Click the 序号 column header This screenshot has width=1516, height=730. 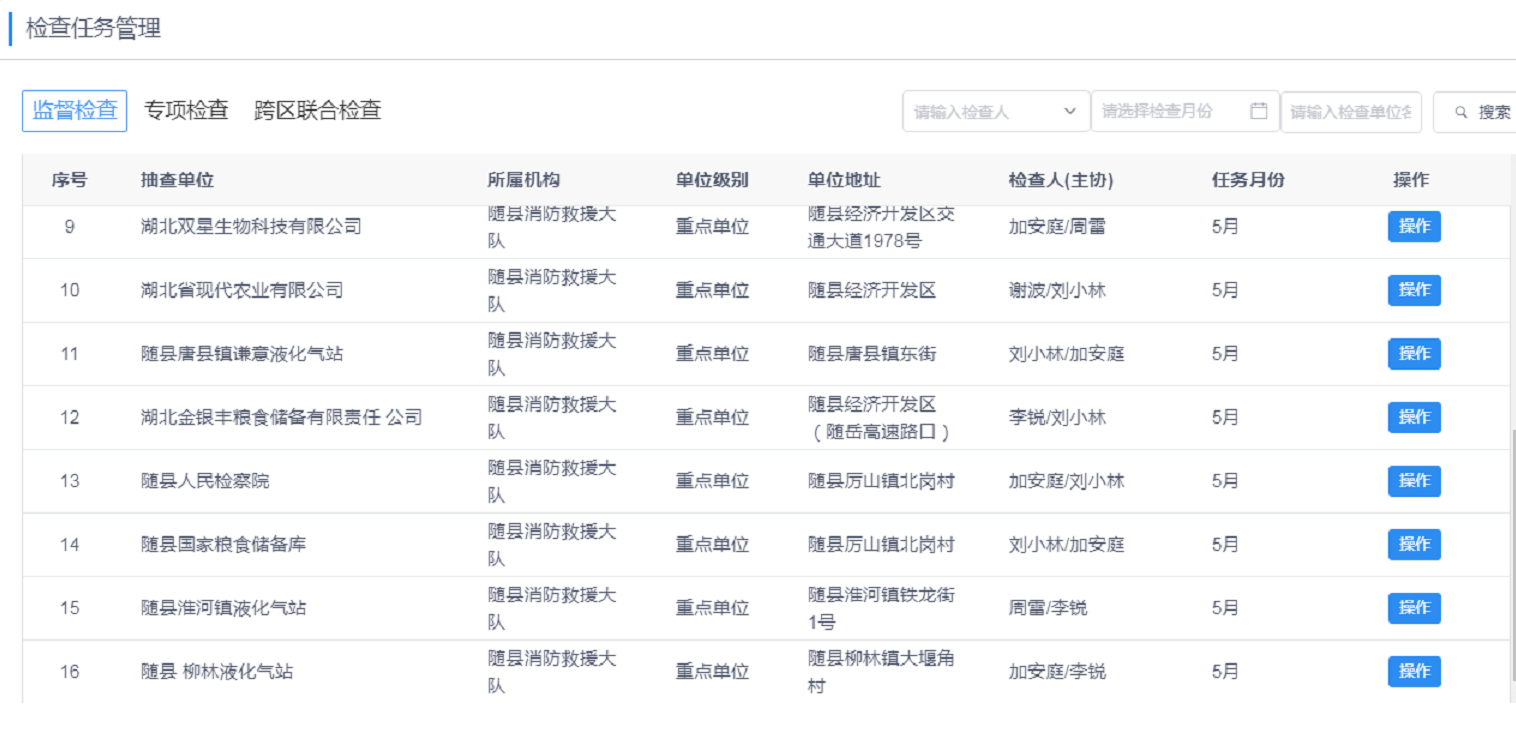click(69, 180)
